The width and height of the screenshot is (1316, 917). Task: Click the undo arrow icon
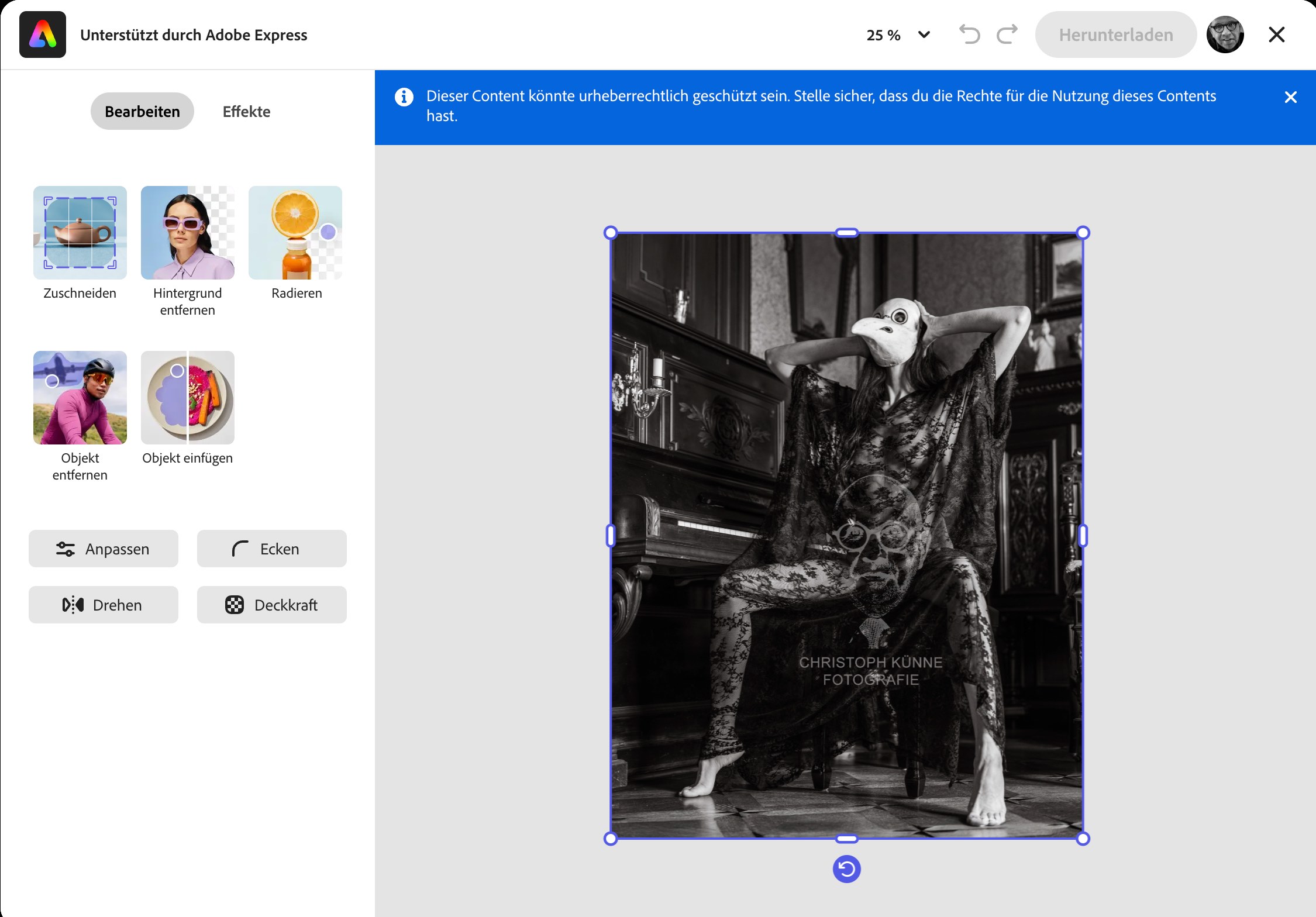pos(969,35)
